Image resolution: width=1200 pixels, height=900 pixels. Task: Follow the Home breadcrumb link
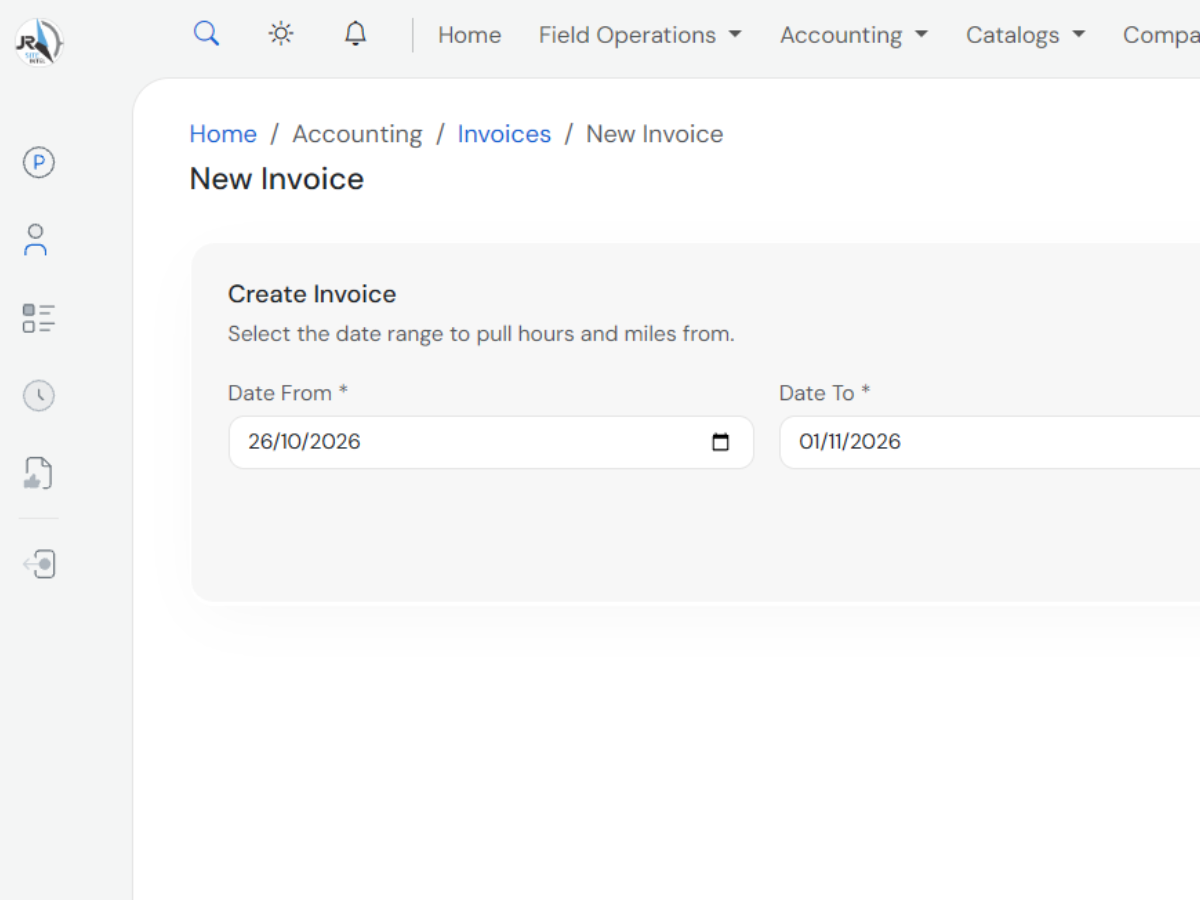tap(223, 134)
